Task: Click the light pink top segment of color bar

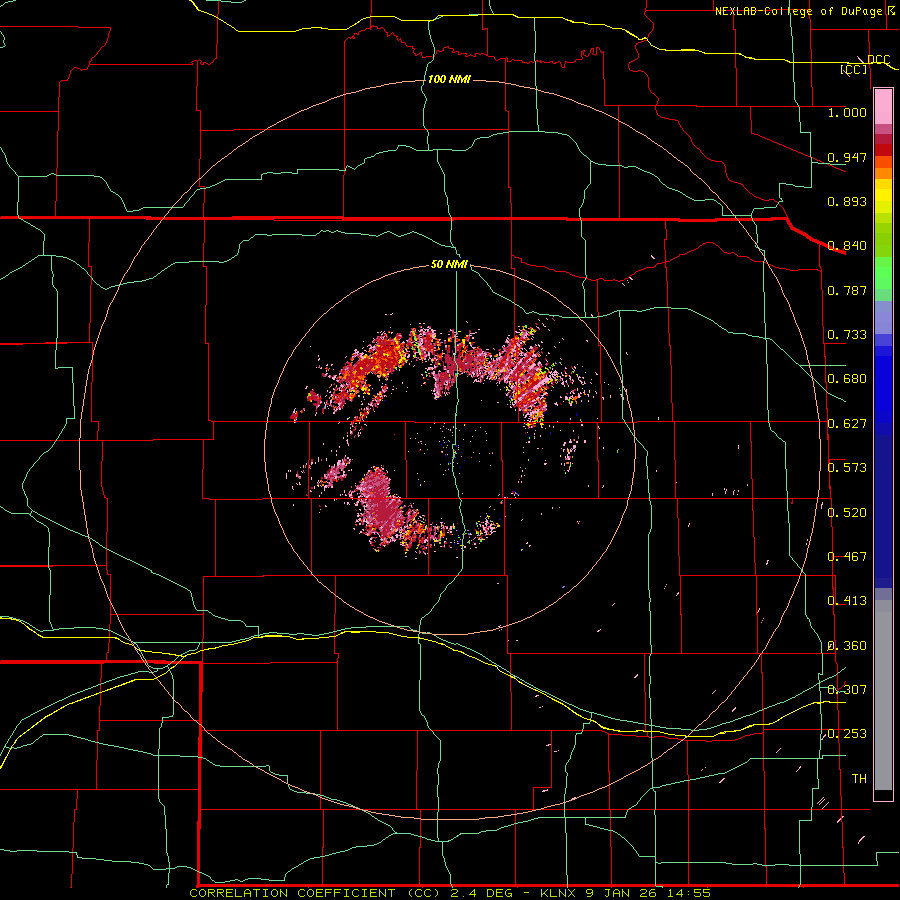Action: click(x=883, y=107)
